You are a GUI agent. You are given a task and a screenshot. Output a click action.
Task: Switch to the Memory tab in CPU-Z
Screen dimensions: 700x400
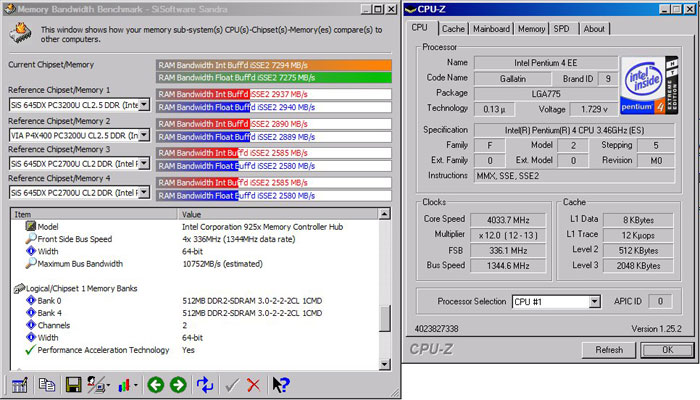[x=531, y=29]
